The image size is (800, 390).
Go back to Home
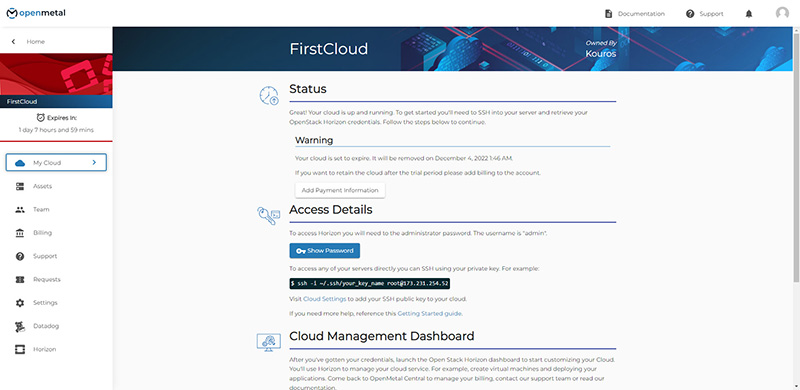click(x=36, y=41)
